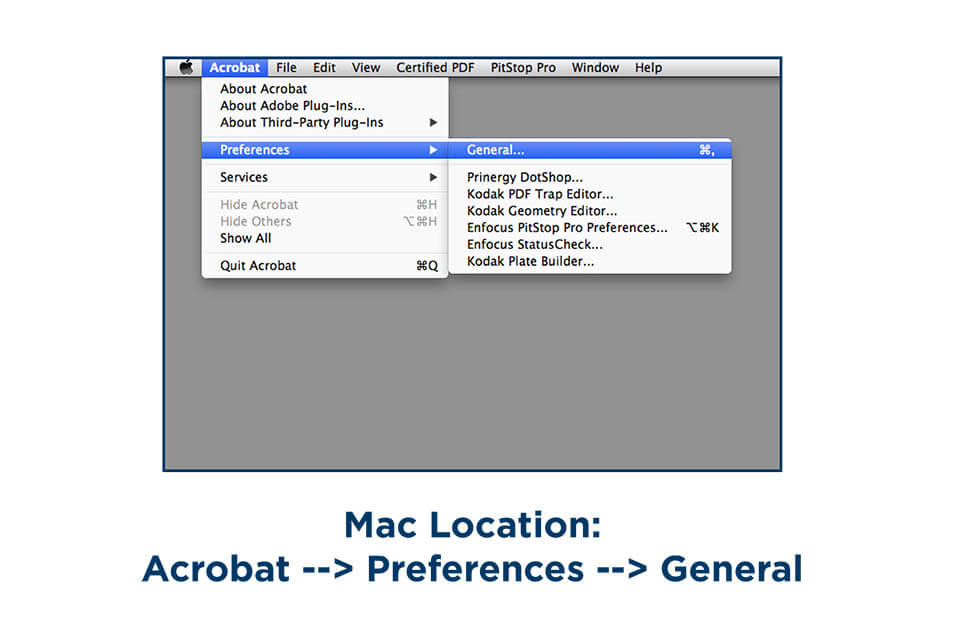Open the Window menu
The height and width of the screenshot is (635, 960).
click(595, 67)
